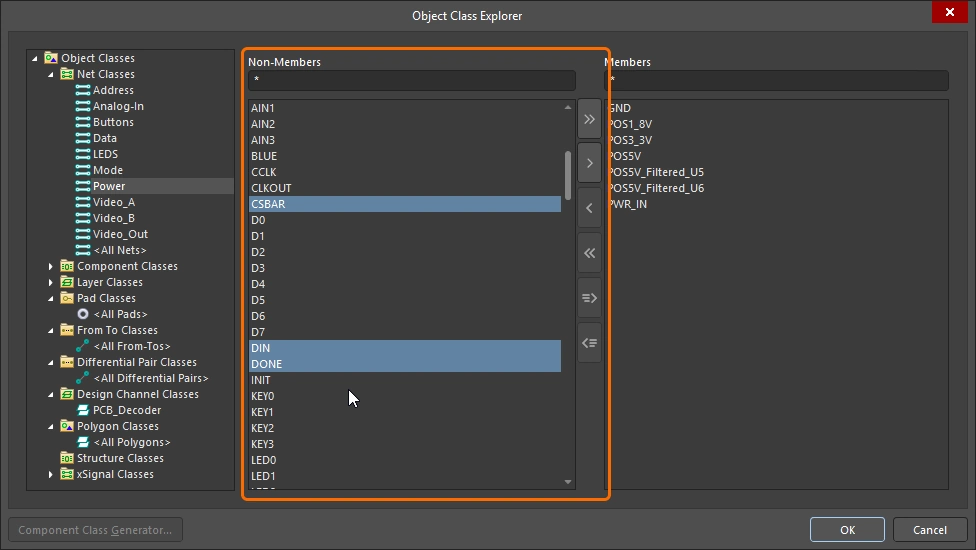Click the move-left arrow button with lines

(589, 342)
